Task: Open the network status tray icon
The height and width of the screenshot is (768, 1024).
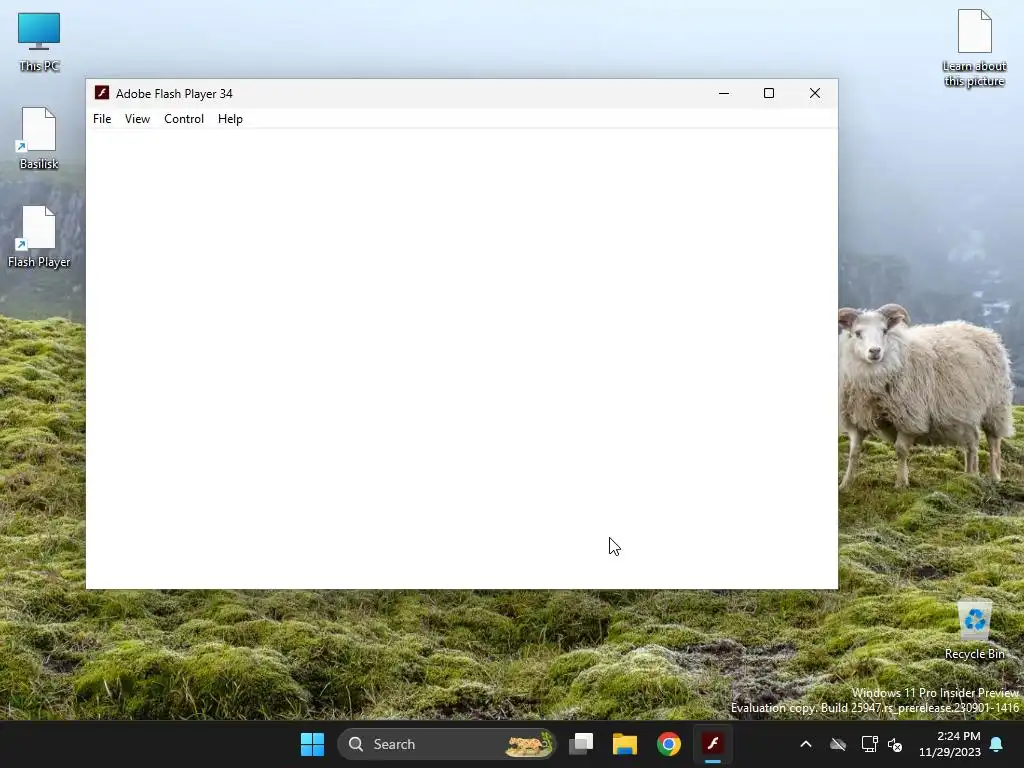Action: [869, 744]
